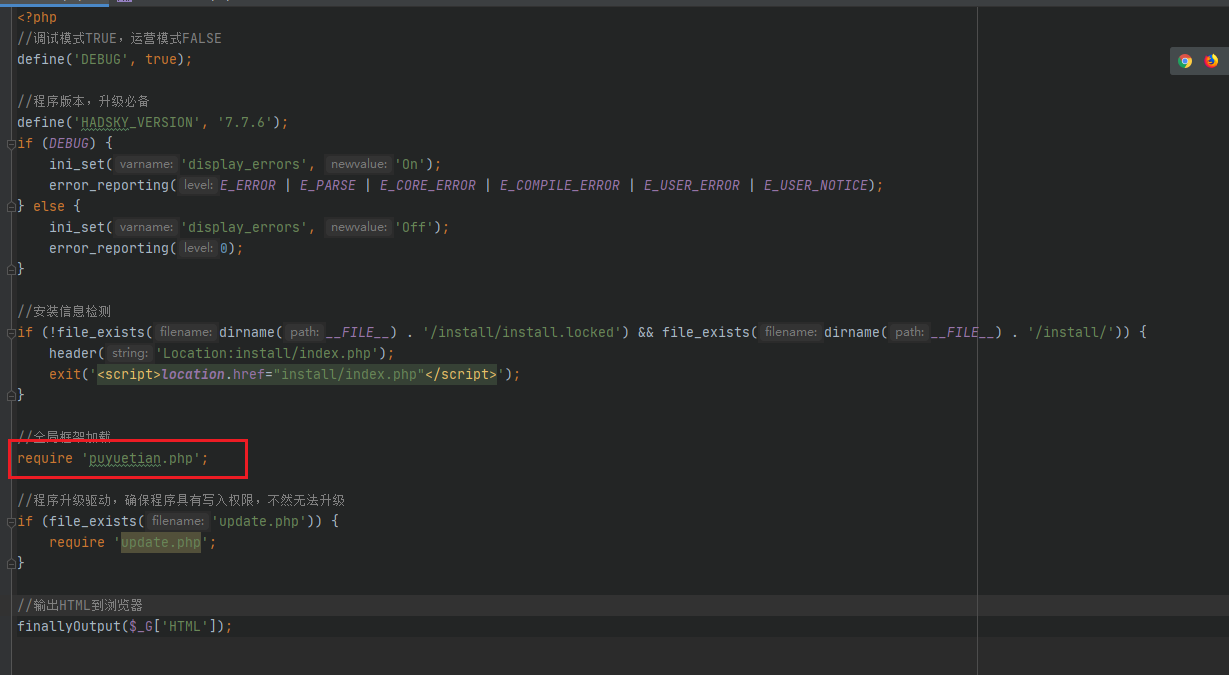Image resolution: width=1229 pixels, height=675 pixels.
Task: Click the comment '//调试模式TRUE，运营模式FALSE'
Action: [x=119, y=38]
